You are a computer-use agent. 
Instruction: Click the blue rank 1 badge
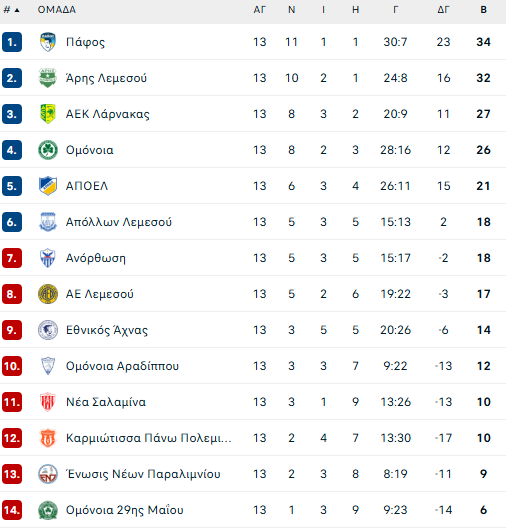(12, 42)
